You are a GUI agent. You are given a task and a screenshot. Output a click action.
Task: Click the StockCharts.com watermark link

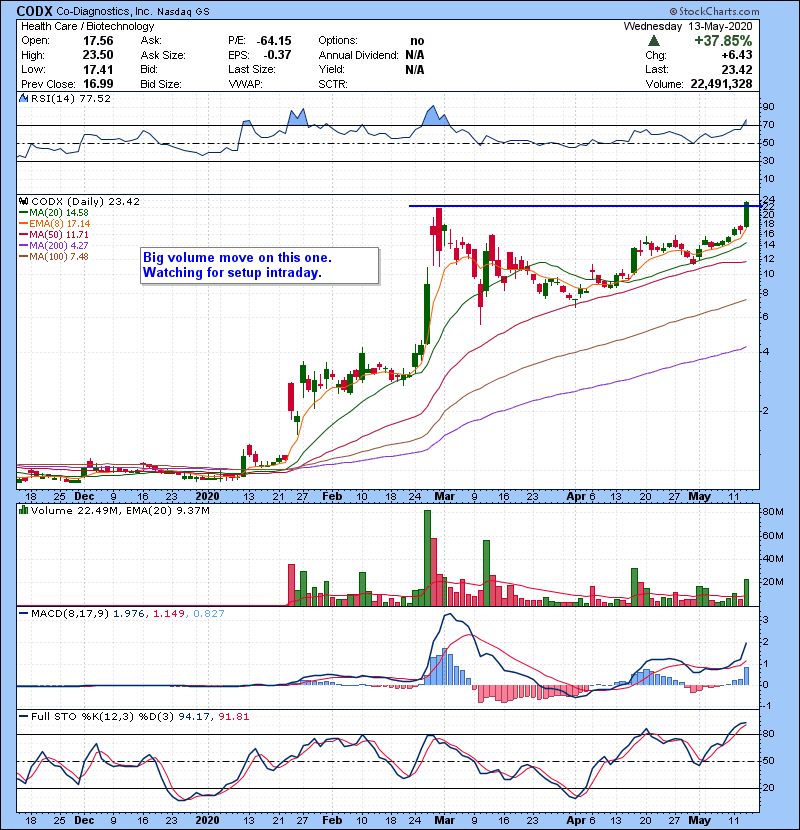[715, 11]
